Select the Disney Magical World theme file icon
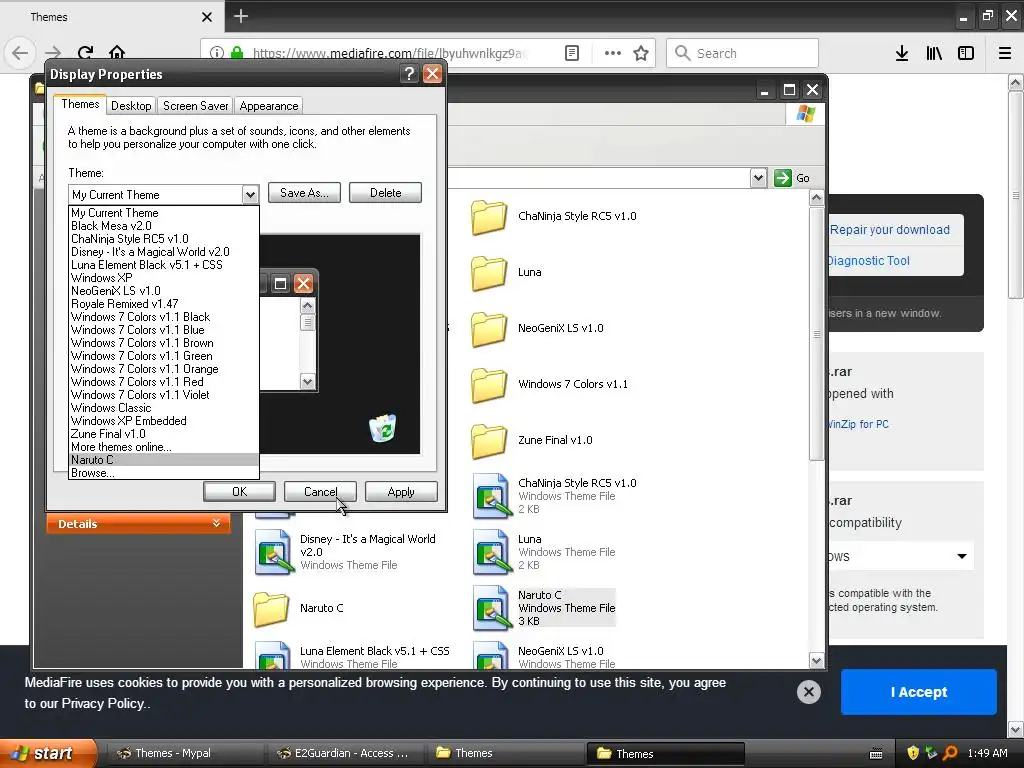The width and height of the screenshot is (1024, 768). tap(274, 552)
